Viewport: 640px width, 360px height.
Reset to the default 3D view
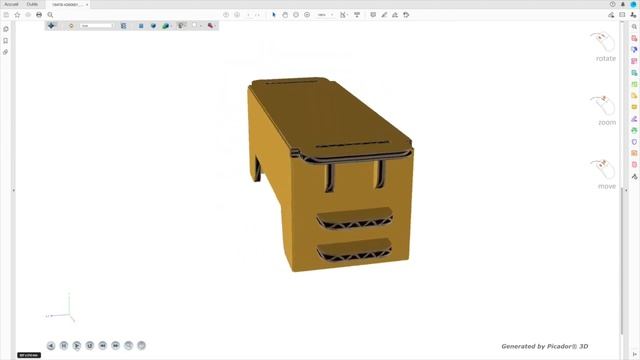(x=71, y=26)
